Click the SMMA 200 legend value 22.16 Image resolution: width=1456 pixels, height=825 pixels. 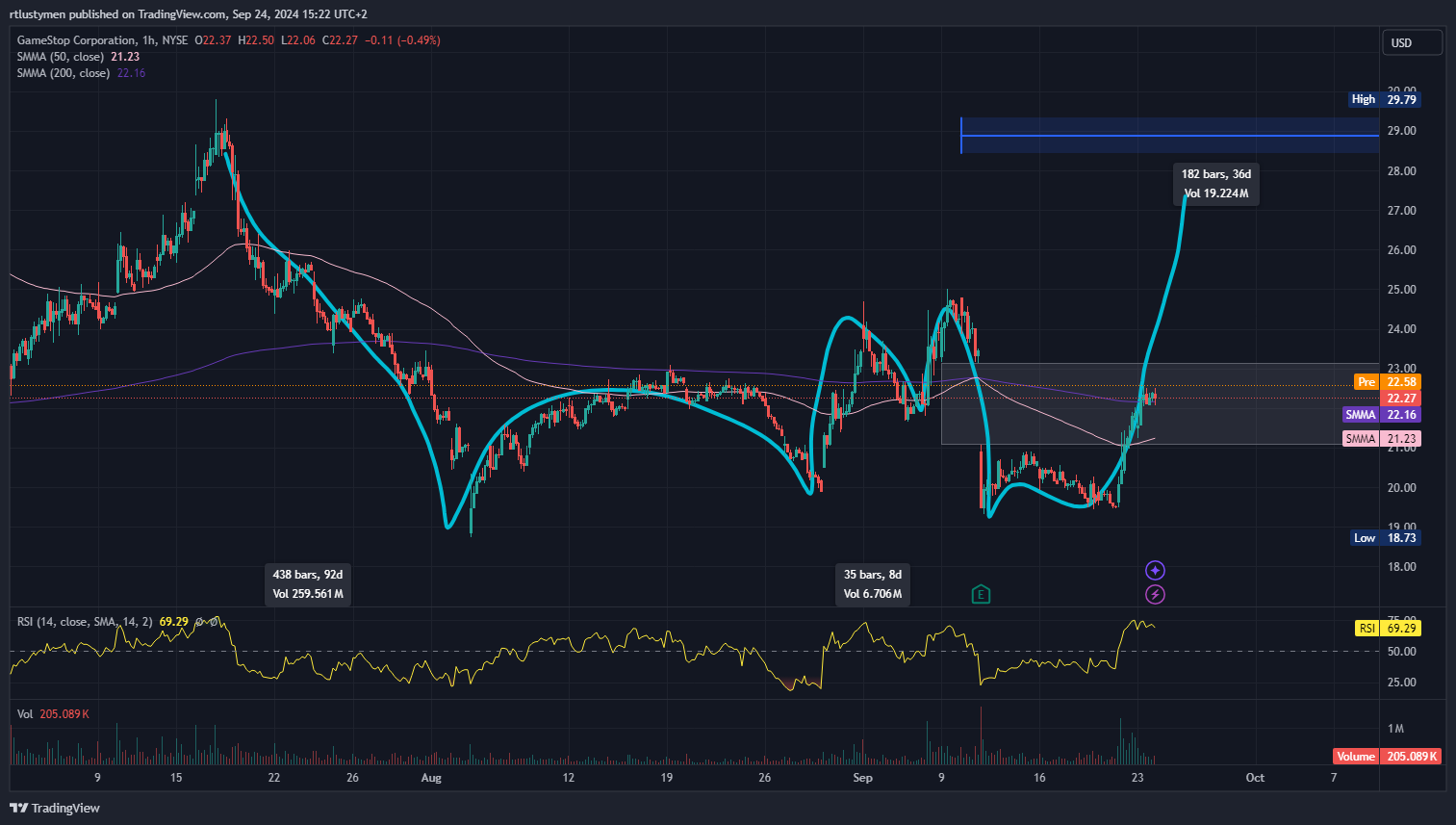tap(131, 73)
